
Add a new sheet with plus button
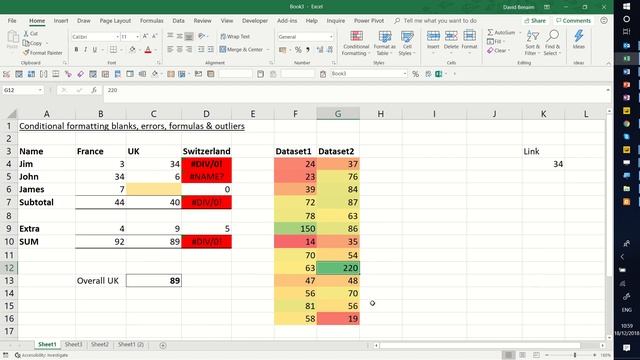click(x=162, y=345)
